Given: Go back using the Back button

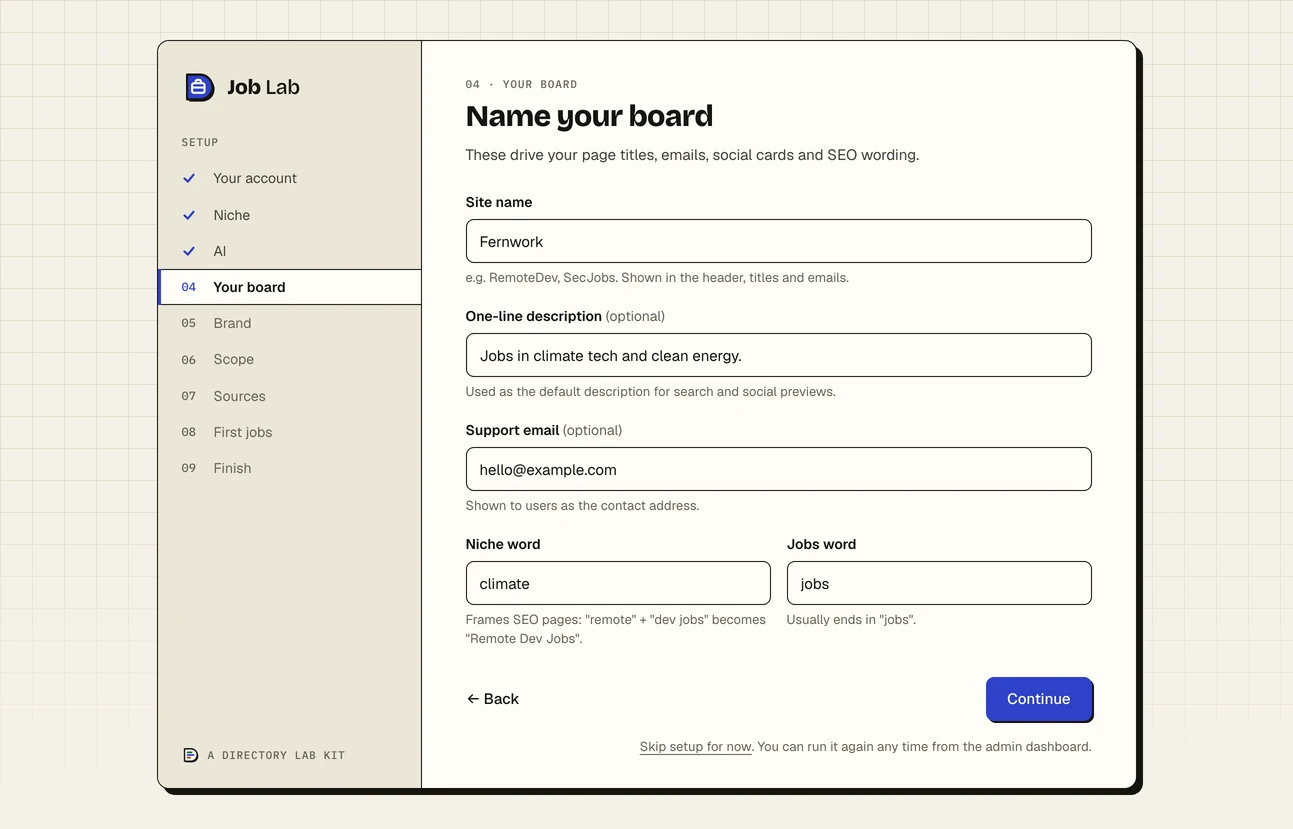Looking at the screenshot, I should point(493,699).
